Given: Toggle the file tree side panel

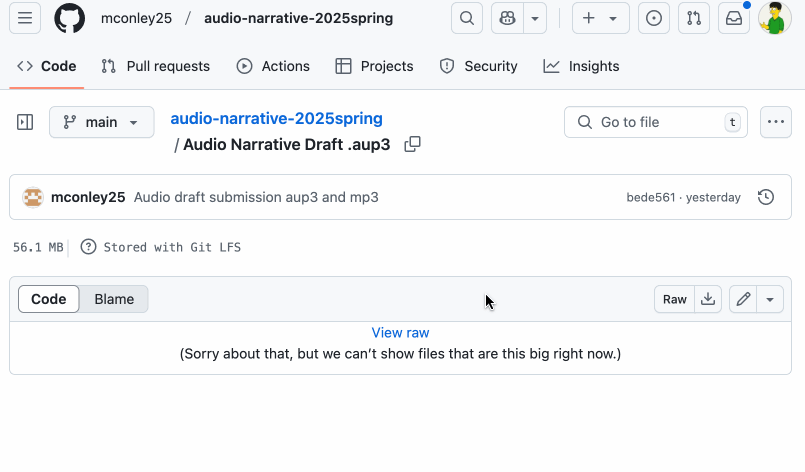Looking at the screenshot, I should 25,122.
